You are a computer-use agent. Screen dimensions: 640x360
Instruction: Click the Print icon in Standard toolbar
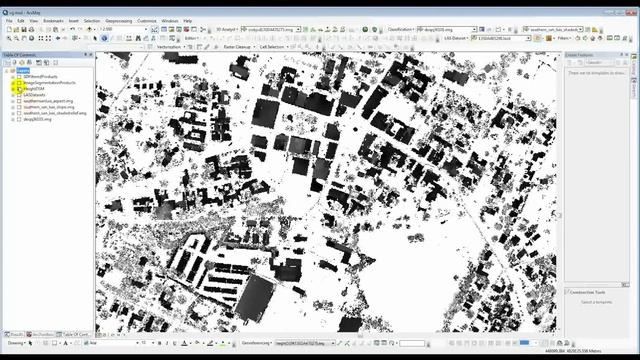tap(31, 29)
